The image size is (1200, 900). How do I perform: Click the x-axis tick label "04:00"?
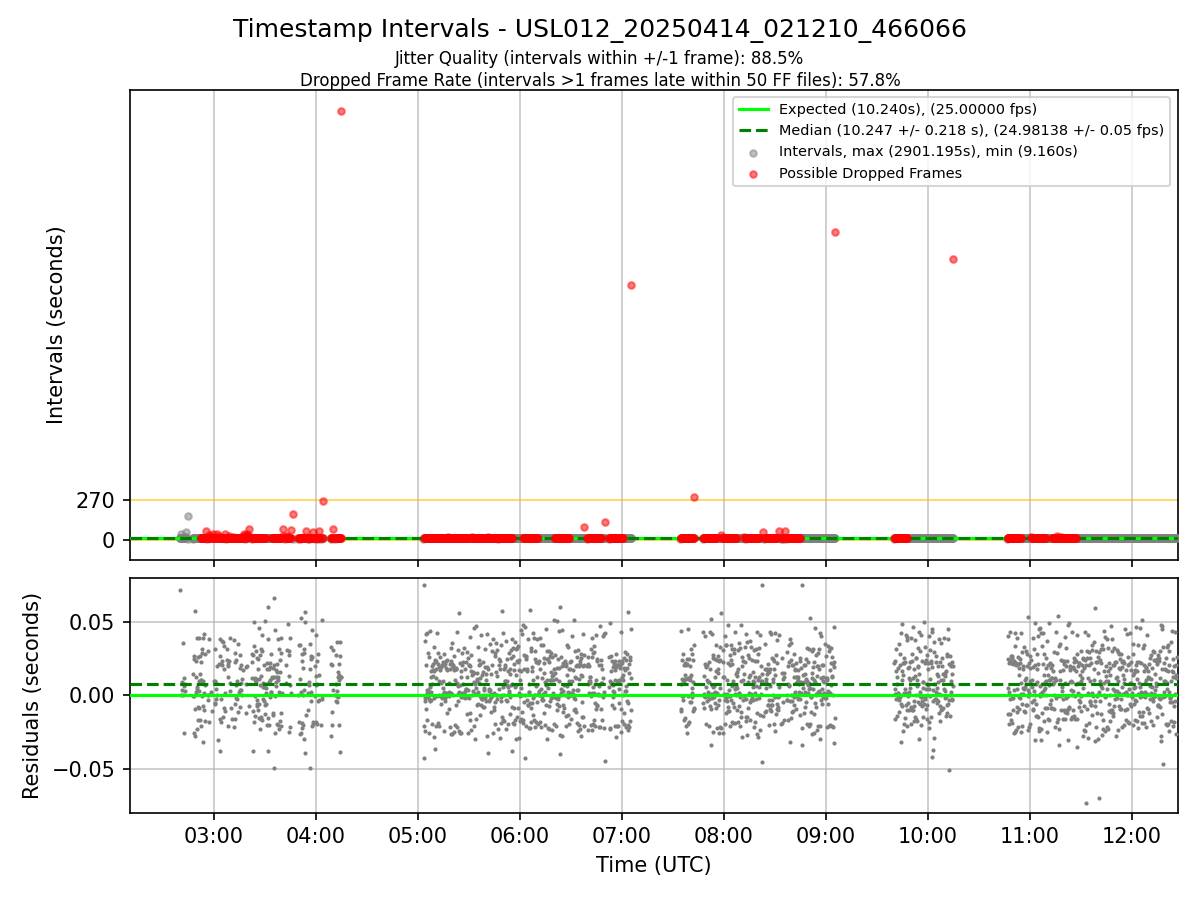316,835
